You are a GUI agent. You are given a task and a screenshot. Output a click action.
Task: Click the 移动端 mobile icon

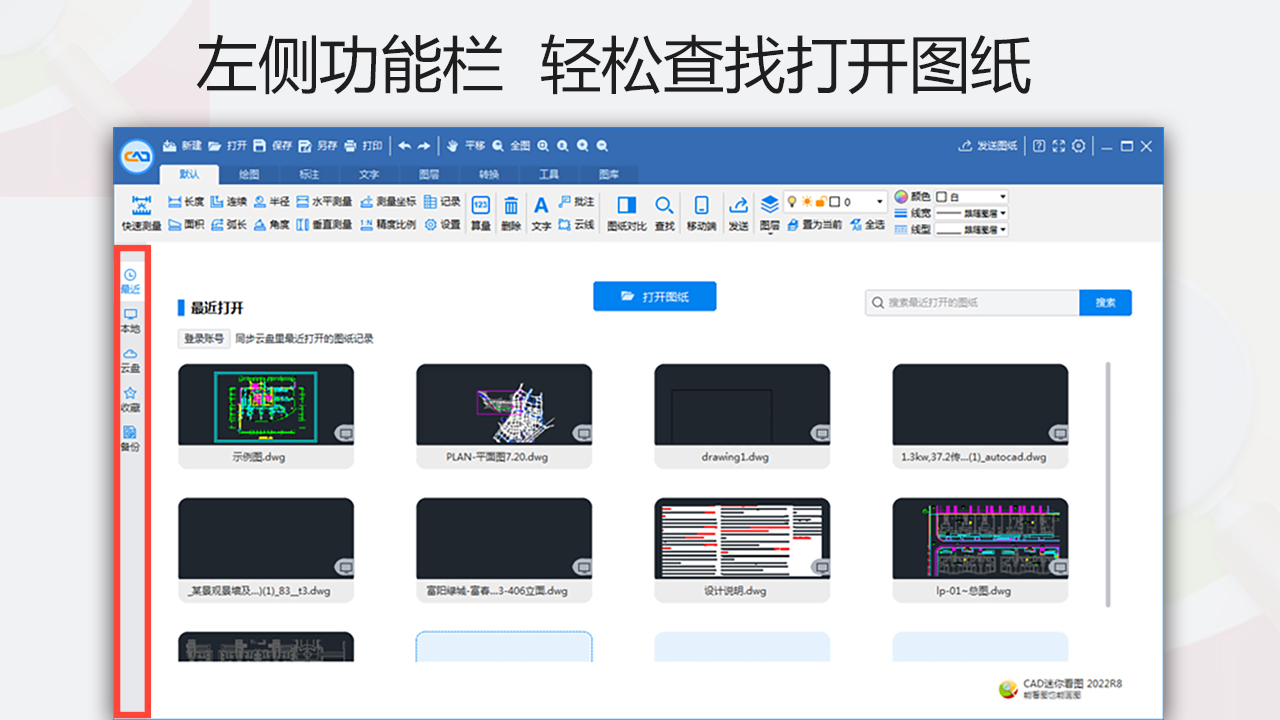pos(701,212)
